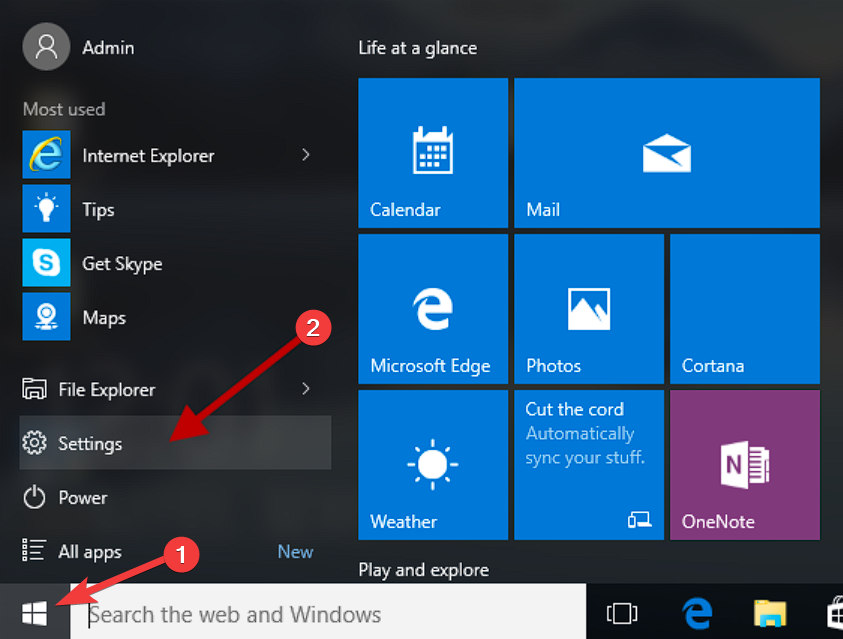Open Get Skype from Most used
The width and height of the screenshot is (843, 639).
tap(121, 263)
